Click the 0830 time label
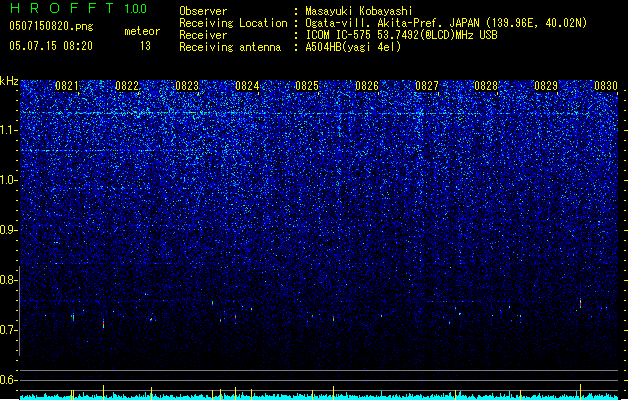 coord(606,86)
